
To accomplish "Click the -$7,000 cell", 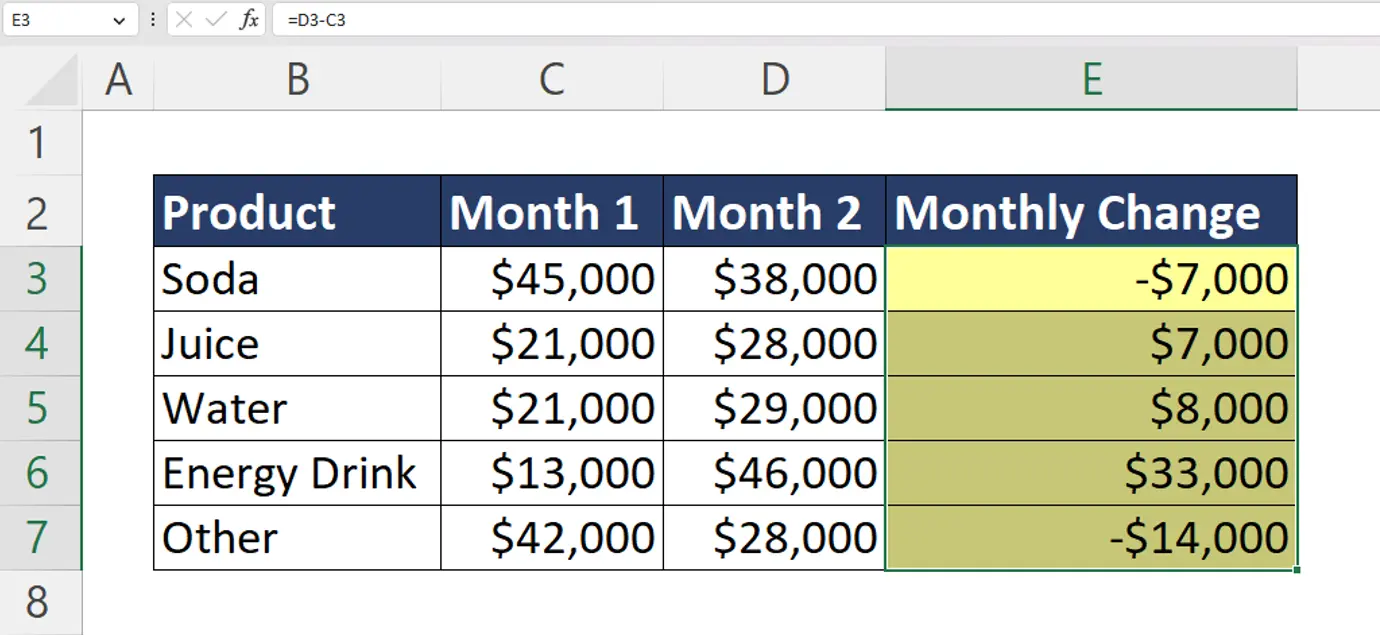I will coord(1090,278).
